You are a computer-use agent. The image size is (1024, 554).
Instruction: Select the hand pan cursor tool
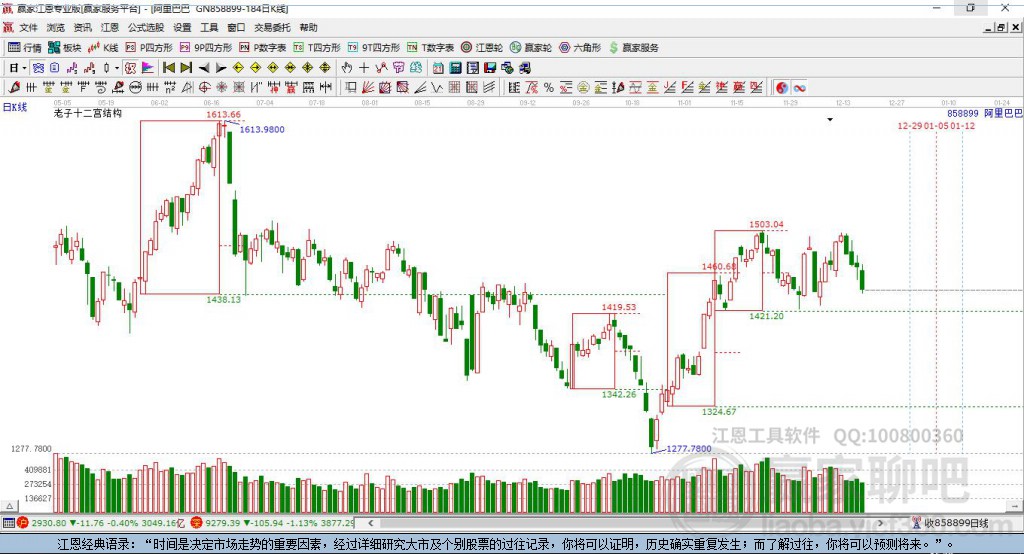pyautogui.click(x=347, y=68)
